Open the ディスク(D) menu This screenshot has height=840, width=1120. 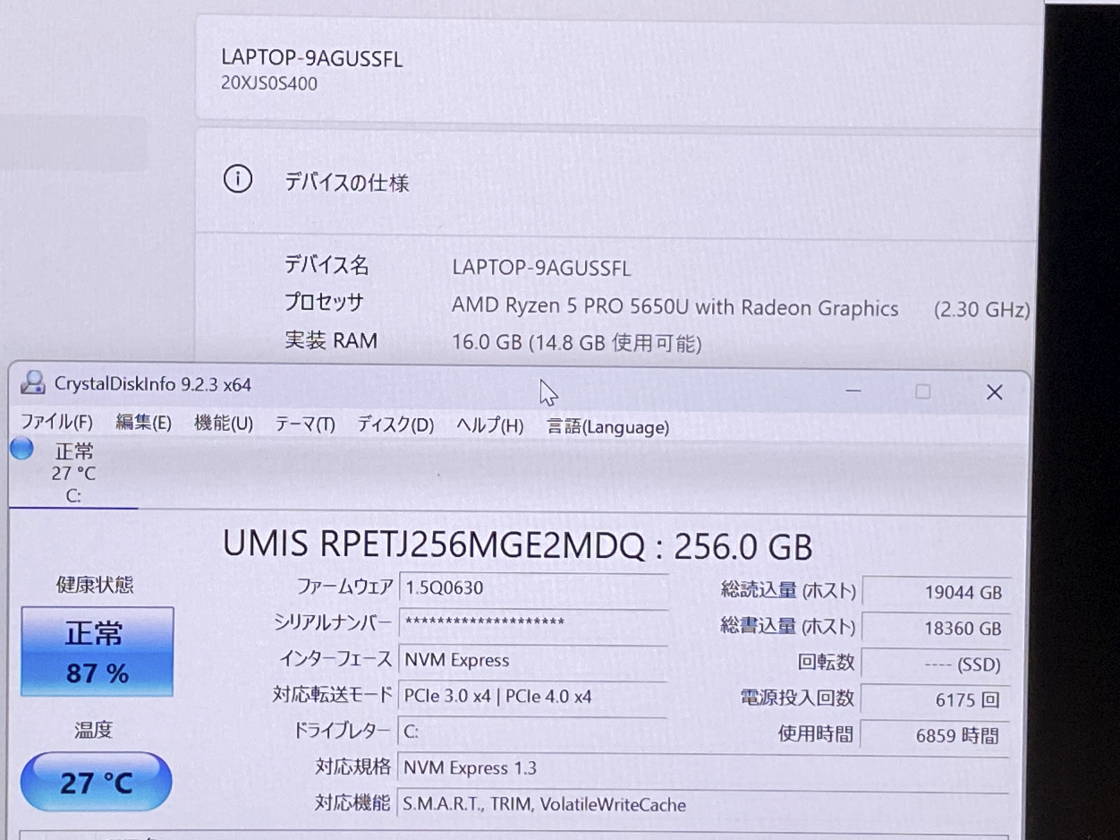point(396,426)
